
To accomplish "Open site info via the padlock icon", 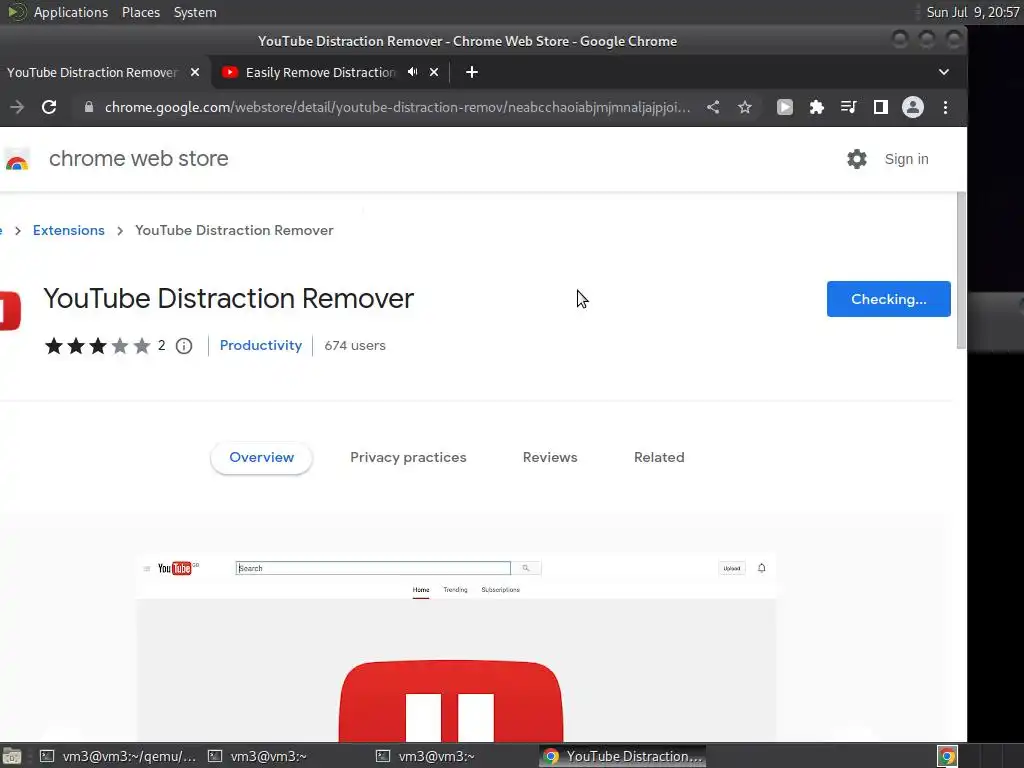I will [x=89, y=107].
